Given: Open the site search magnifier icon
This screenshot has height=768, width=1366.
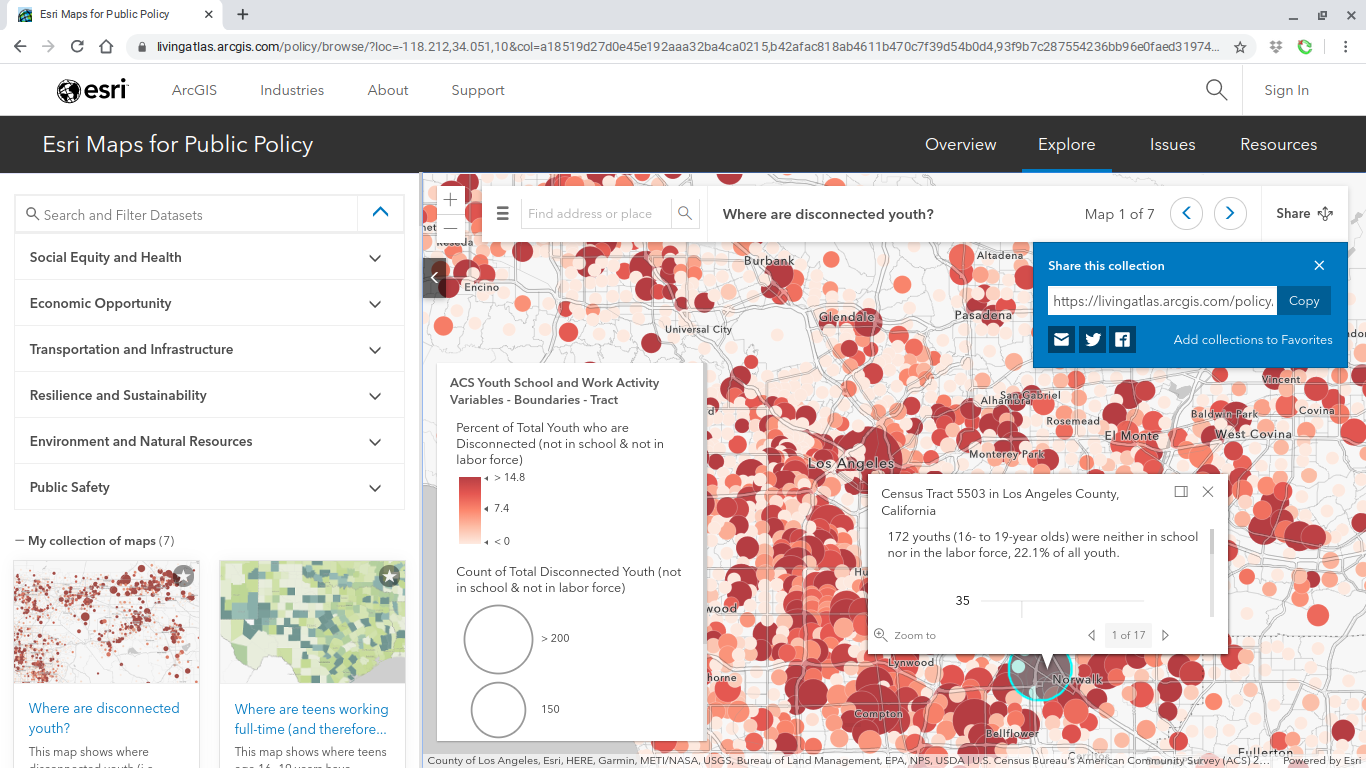Looking at the screenshot, I should pos(1216,90).
